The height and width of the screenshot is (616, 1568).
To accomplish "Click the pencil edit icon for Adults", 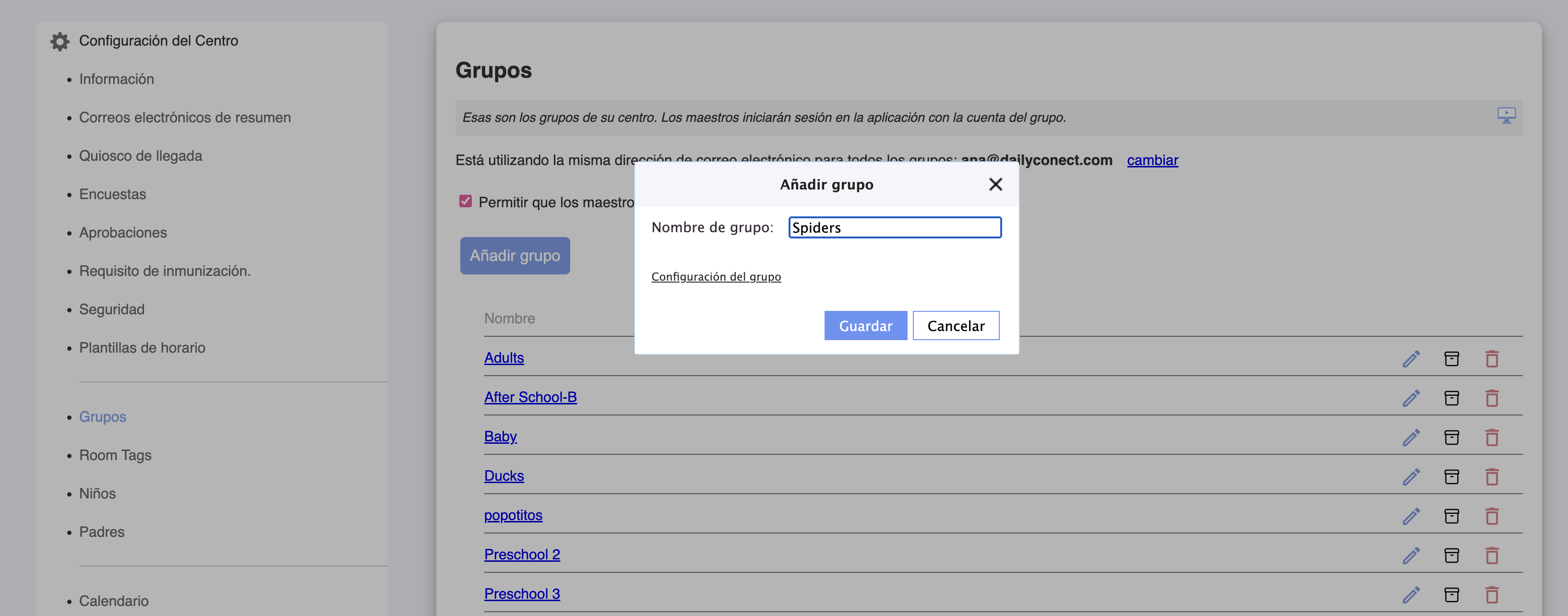I will pos(1411,358).
